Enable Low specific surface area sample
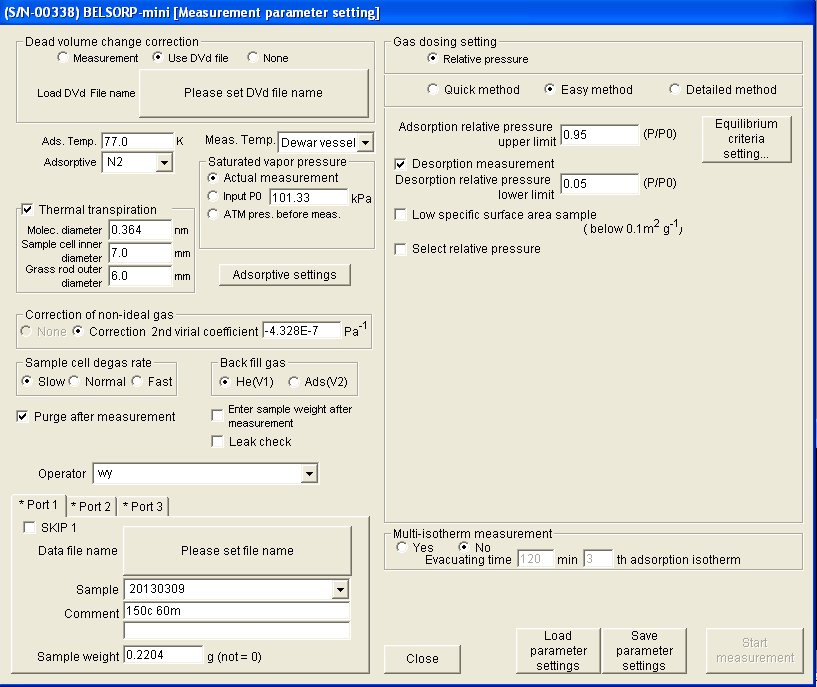Image resolution: width=817 pixels, height=687 pixels. click(400, 215)
